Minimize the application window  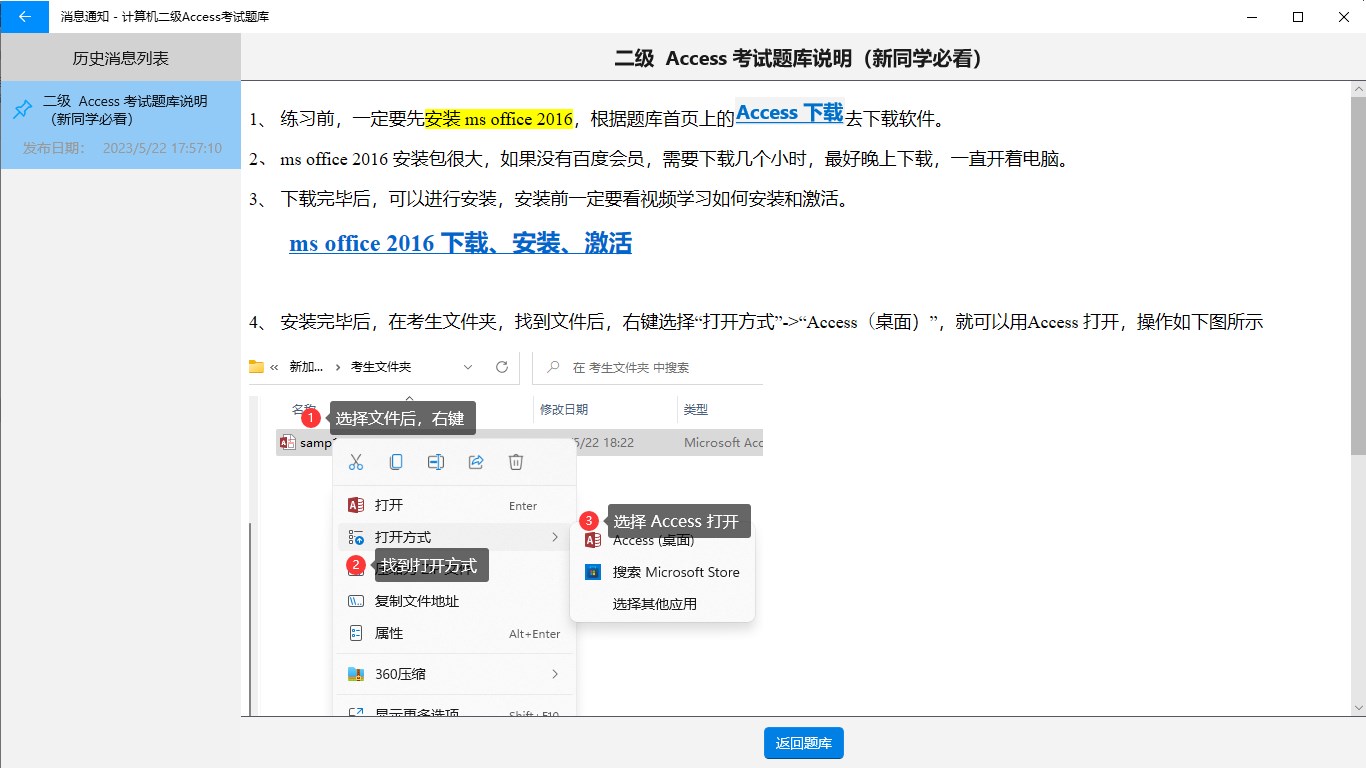point(1252,16)
